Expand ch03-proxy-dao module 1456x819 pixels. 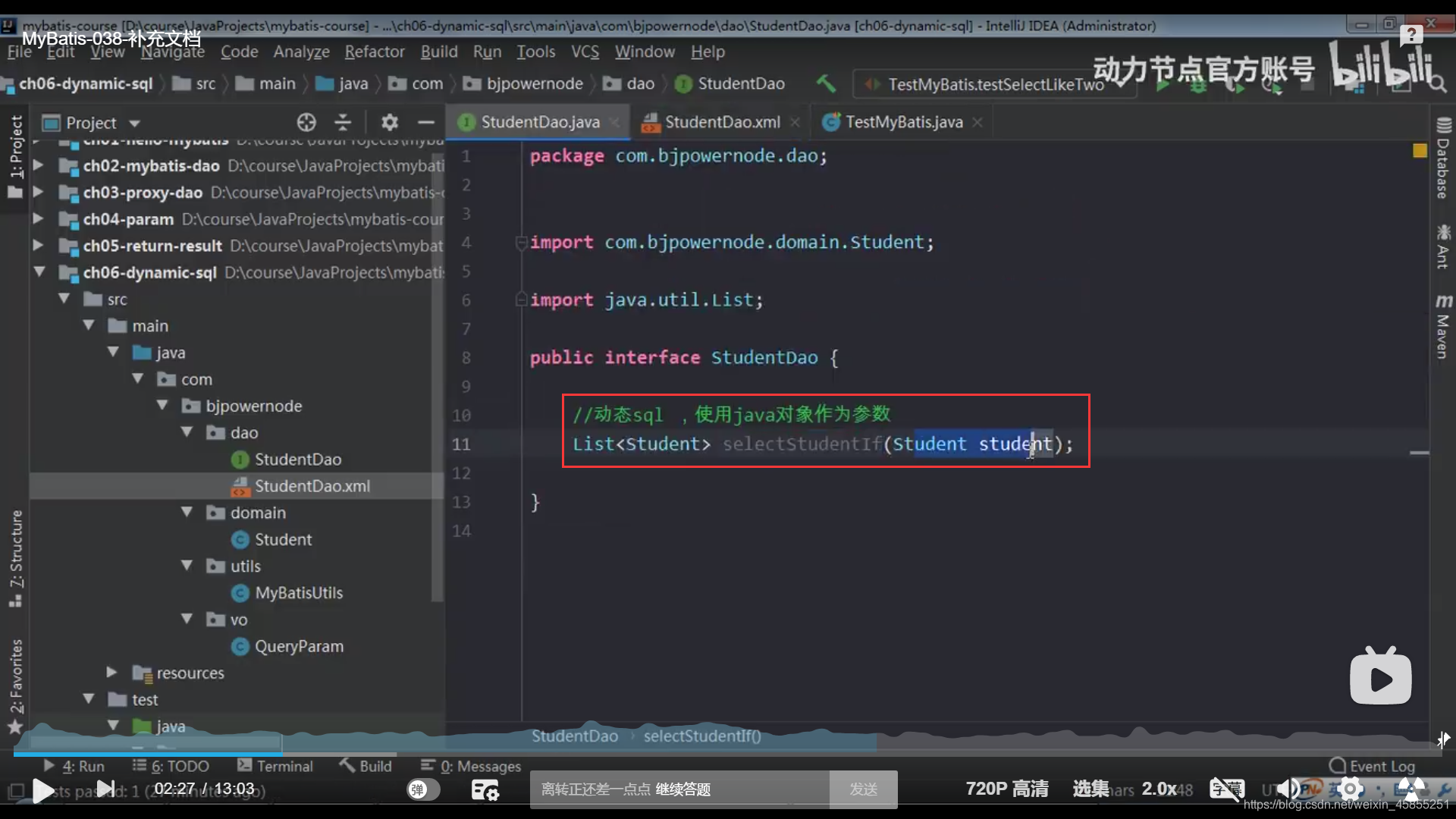pyautogui.click(x=38, y=192)
